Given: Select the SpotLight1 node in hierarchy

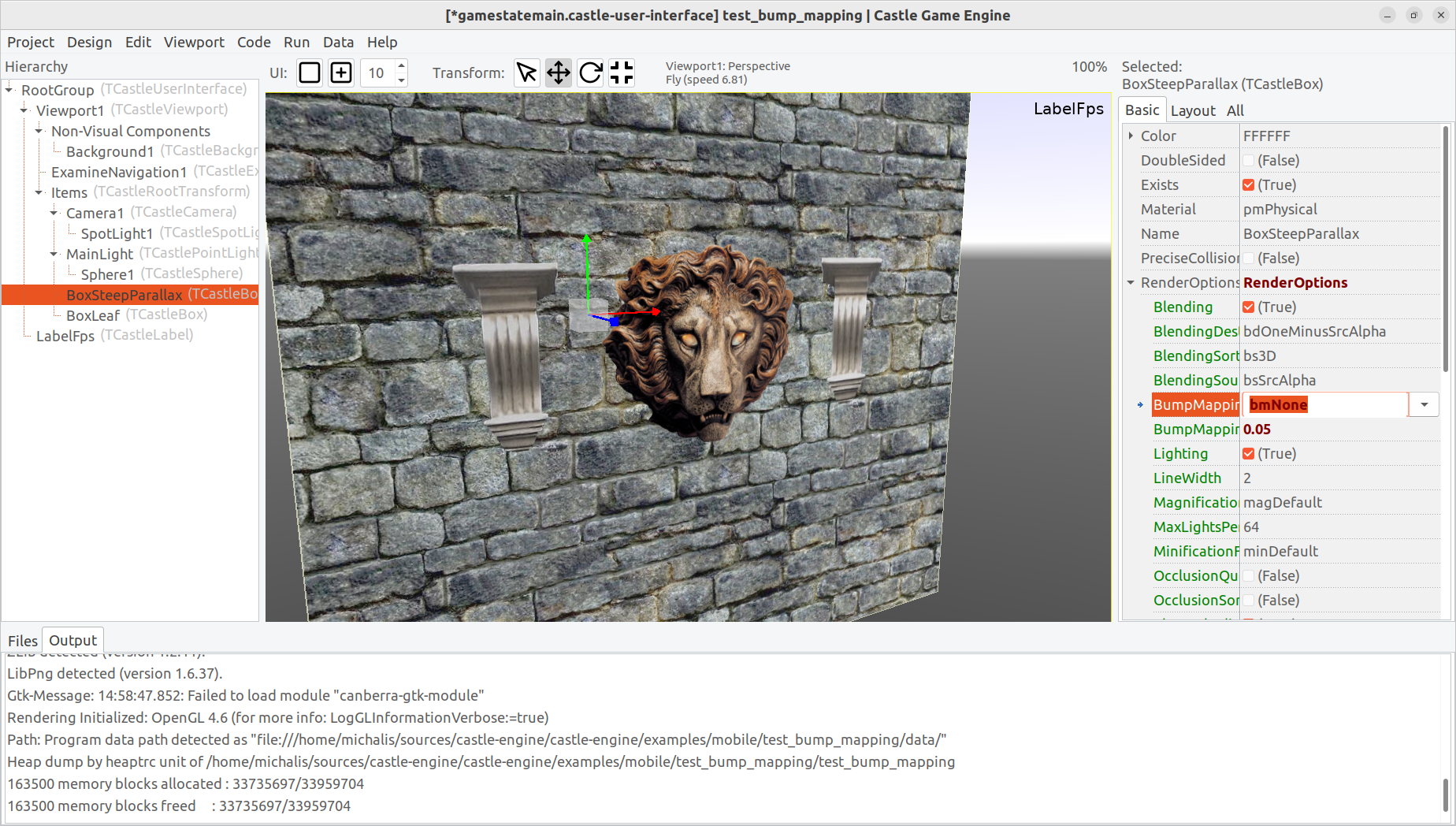Looking at the screenshot, I should 117,233.
